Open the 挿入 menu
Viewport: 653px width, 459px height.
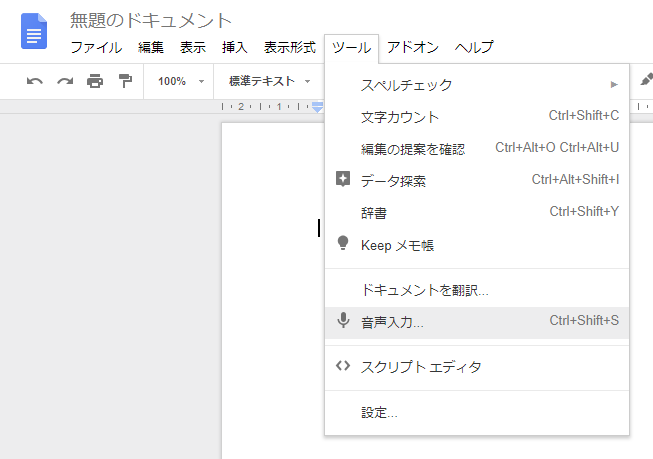pos(234,47)
